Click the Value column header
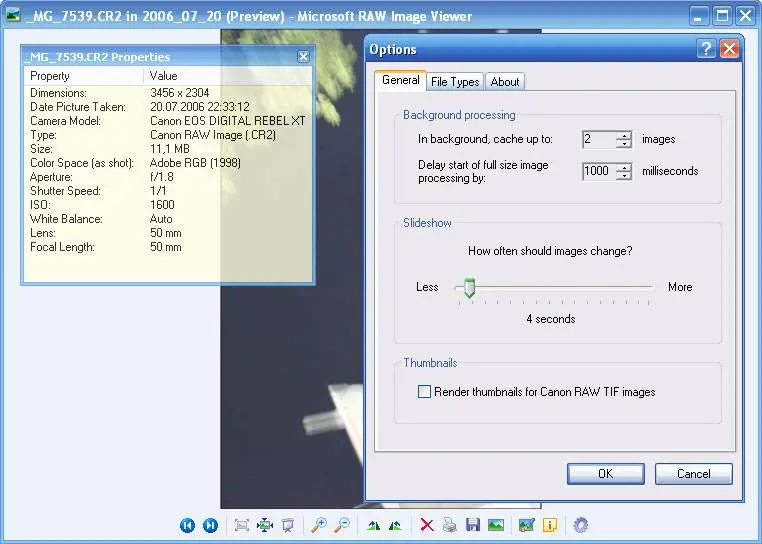This screenshot has width=762, height=544. click(x=227, y=76)
